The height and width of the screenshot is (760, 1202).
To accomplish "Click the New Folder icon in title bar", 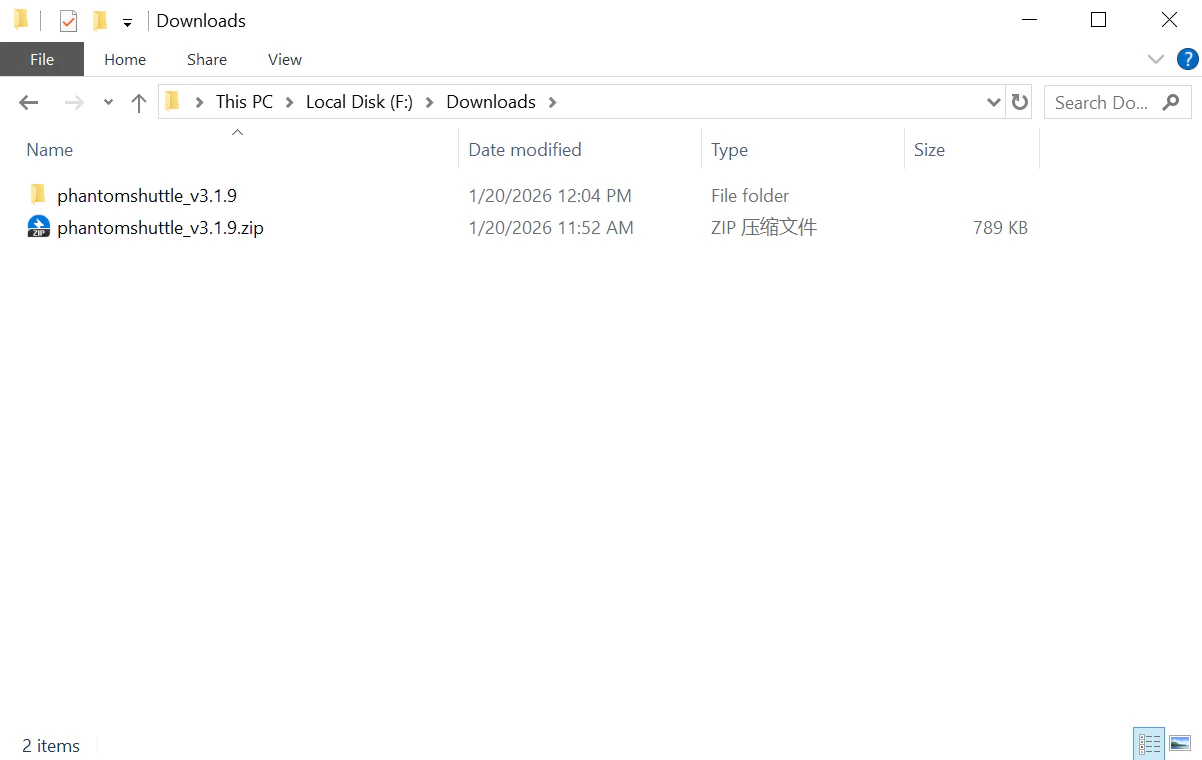I will [99, 21].
